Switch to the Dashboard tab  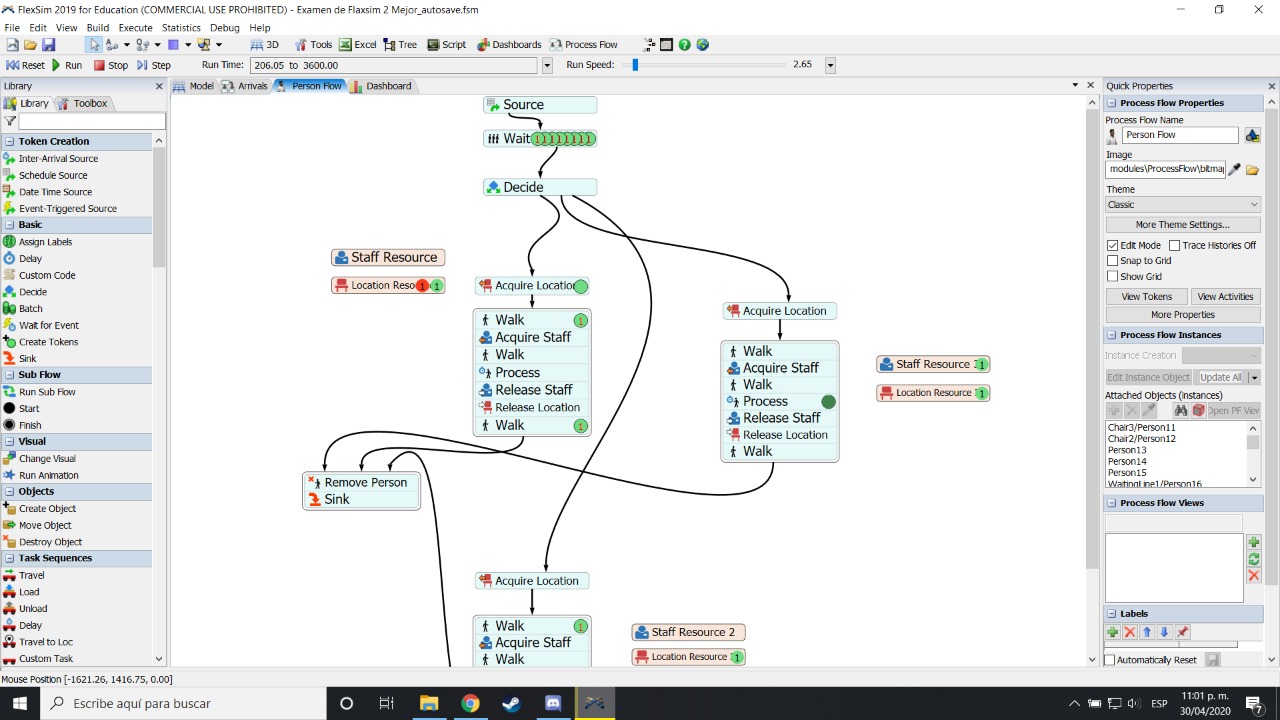381,86
